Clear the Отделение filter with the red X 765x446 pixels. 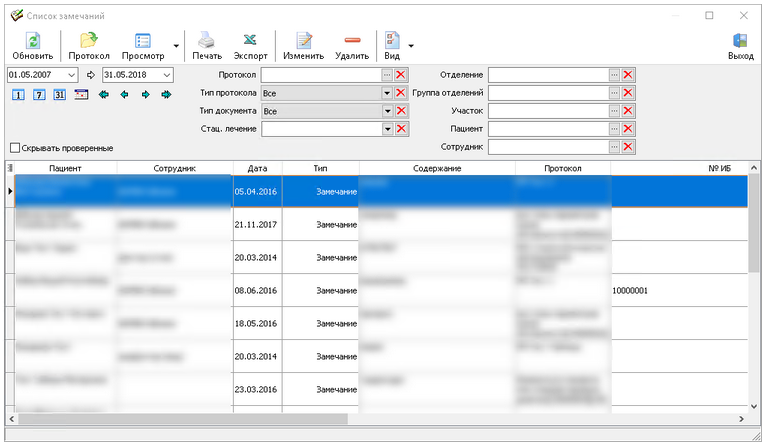coord(628,75)
